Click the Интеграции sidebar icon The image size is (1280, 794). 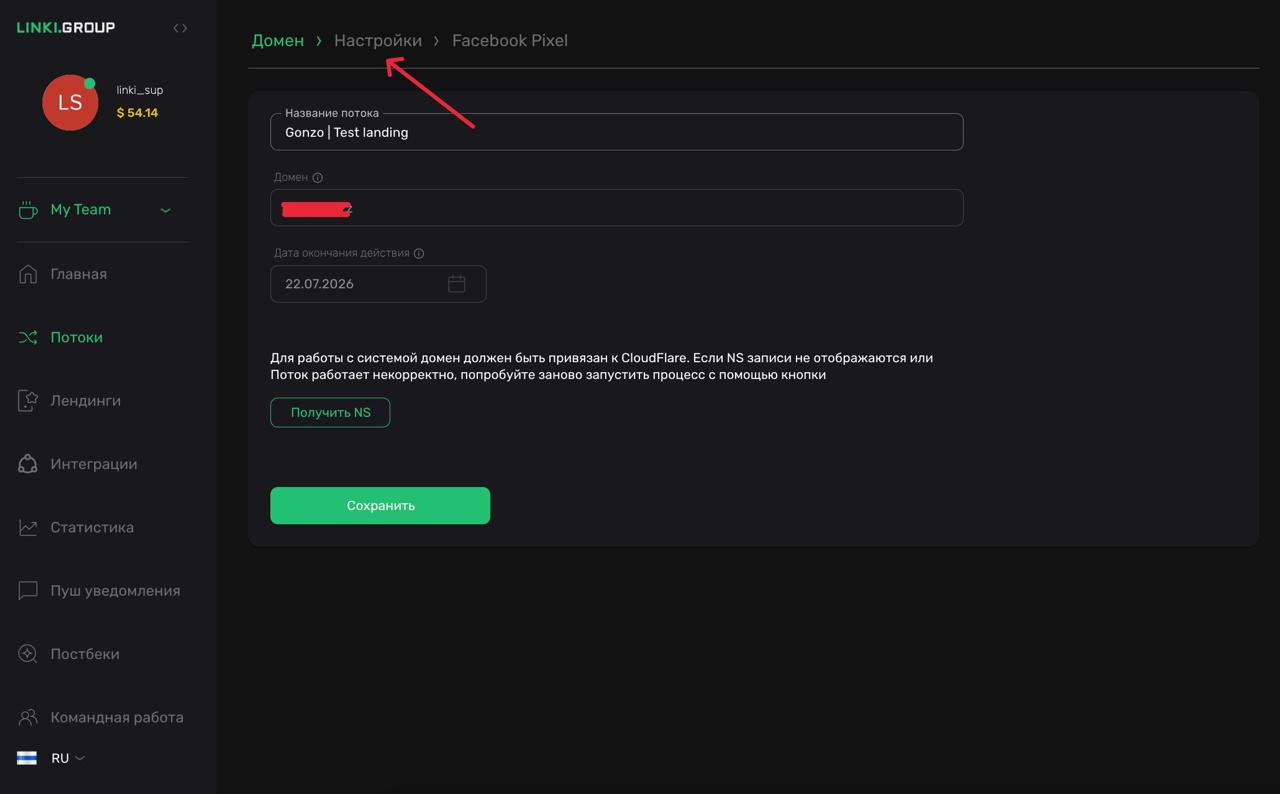click(x=28, y=464)
